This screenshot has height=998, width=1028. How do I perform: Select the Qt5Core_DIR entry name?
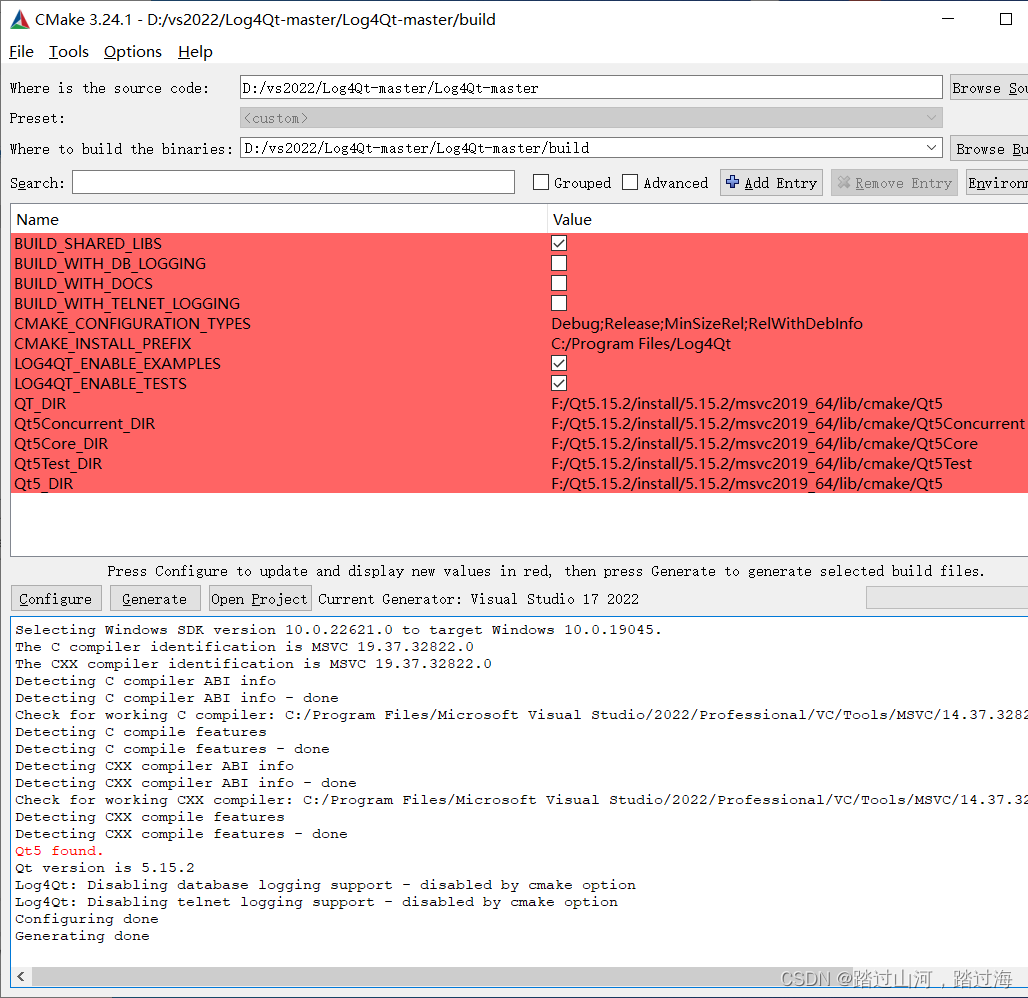click(x=61, y=443)
